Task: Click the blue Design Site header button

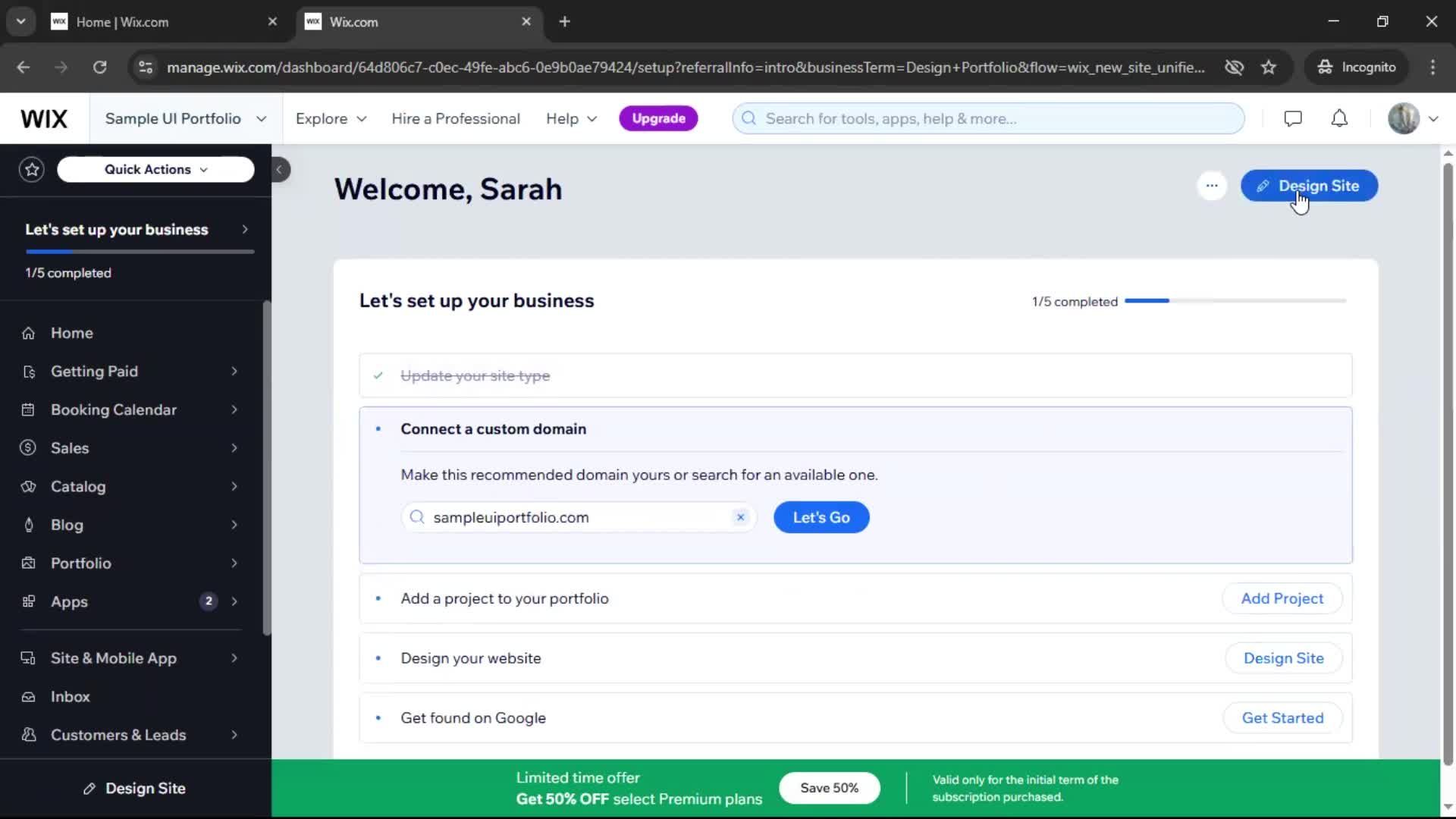Action: point(1309,186)
